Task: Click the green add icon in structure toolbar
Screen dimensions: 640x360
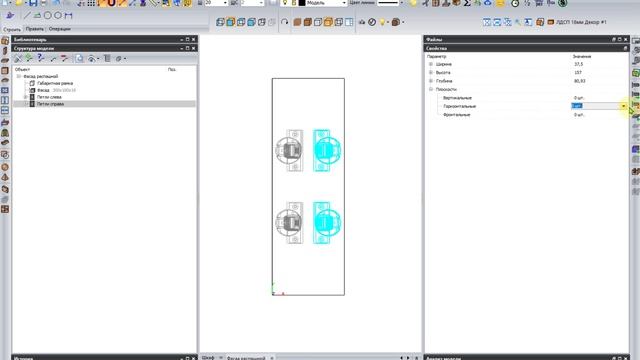Action: click(29, 58)
